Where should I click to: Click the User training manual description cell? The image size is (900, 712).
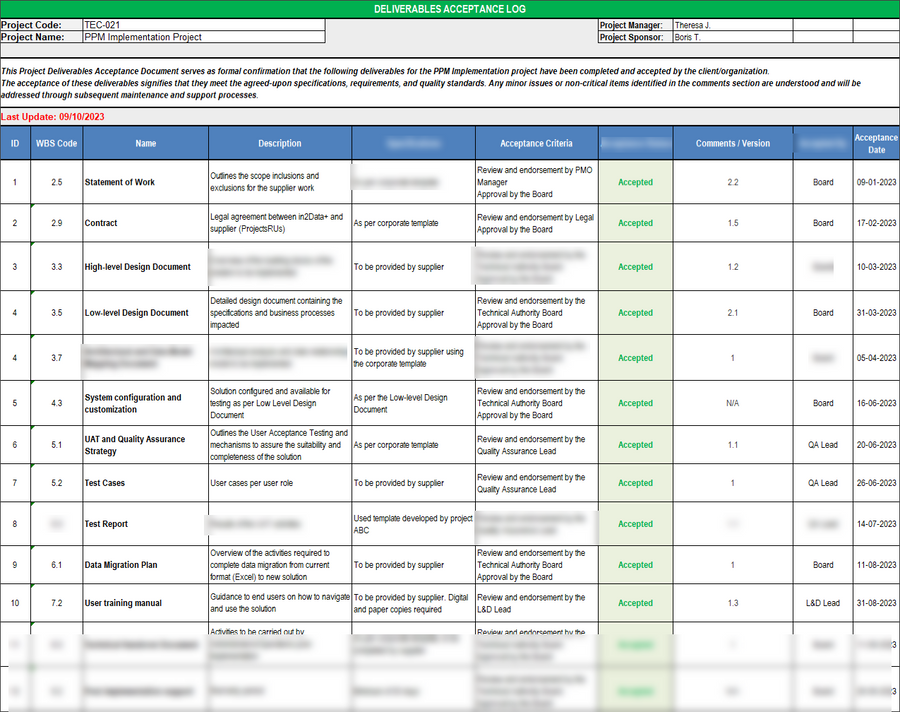[x=276, y=603]
